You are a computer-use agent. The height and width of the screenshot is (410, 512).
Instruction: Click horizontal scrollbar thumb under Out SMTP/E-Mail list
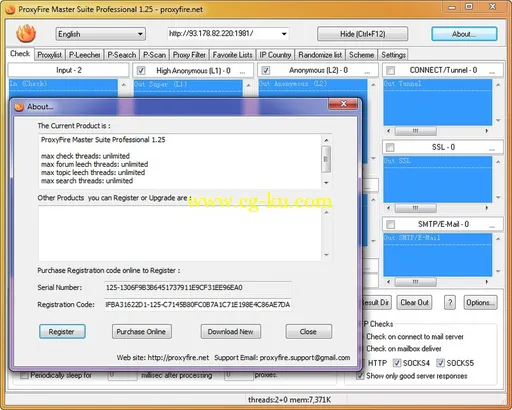416,282
